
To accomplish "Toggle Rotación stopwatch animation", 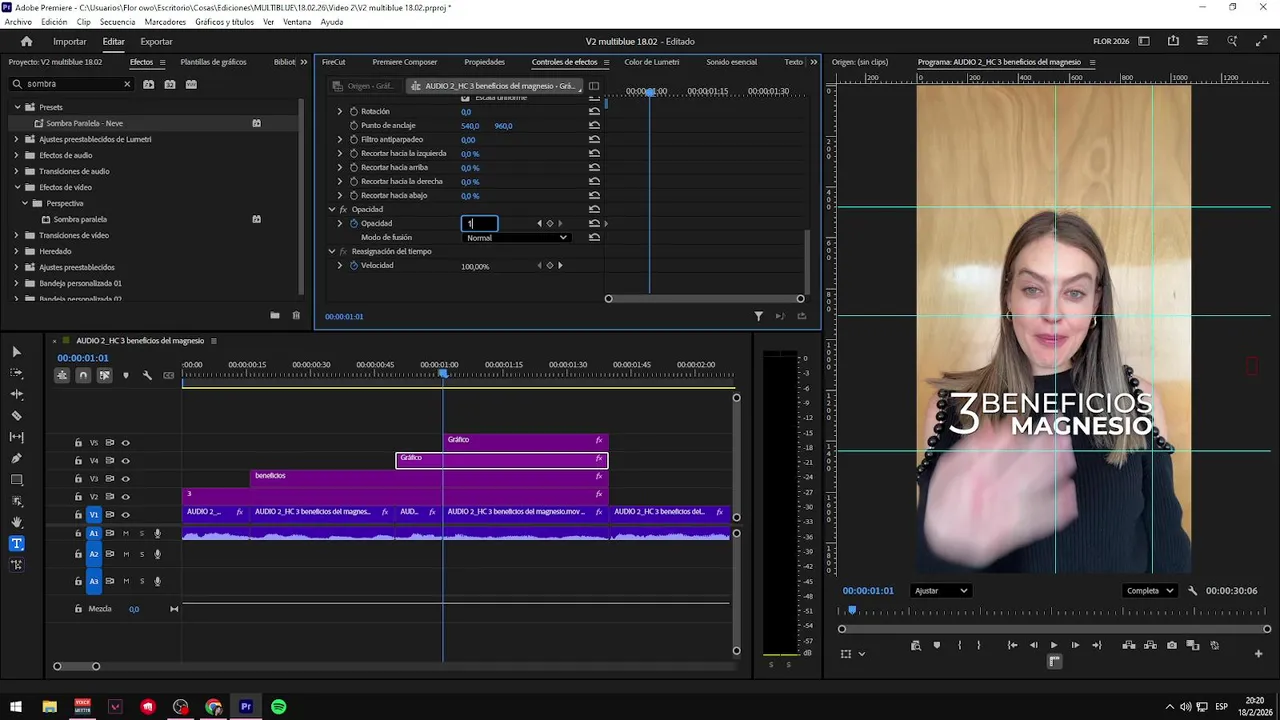I will pyautogui.click(x=353, y=111).
